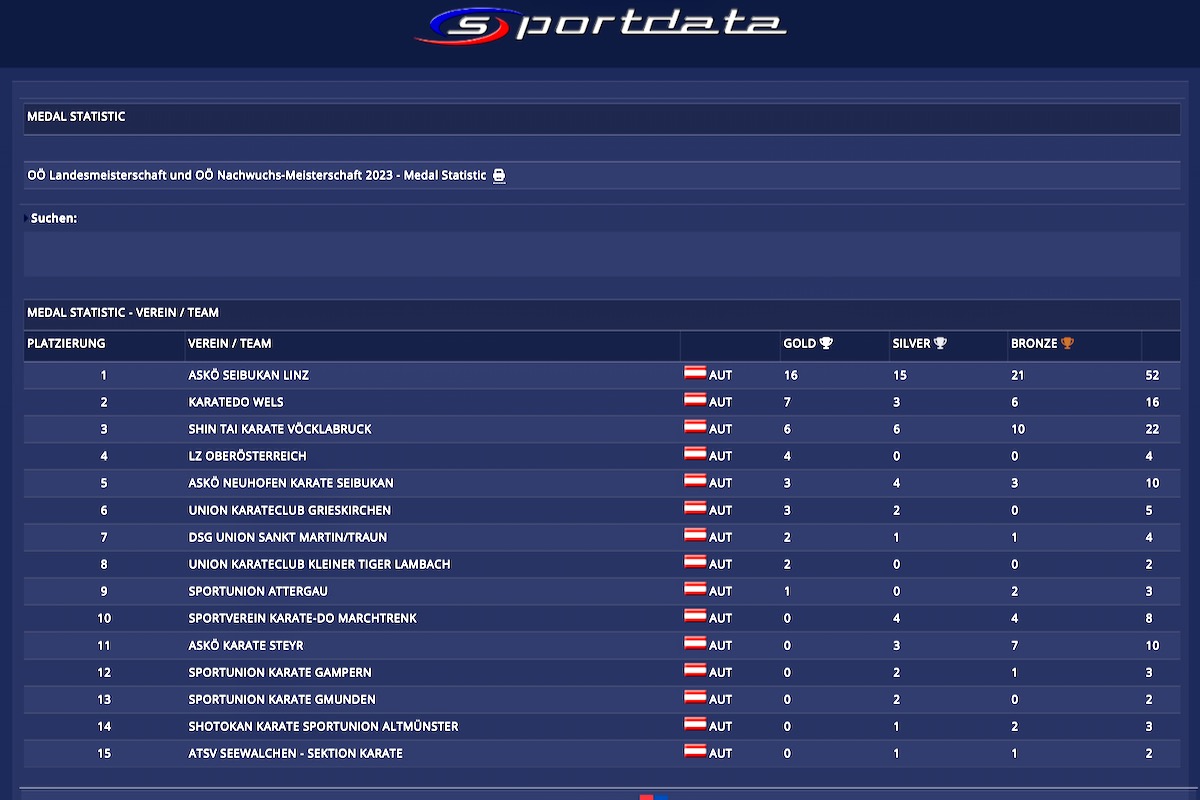The width and height of the screenshot is (1200, 800).
Task: Click gold count 16 in first row
Action: pyautogui.click(x=790, y=376)
